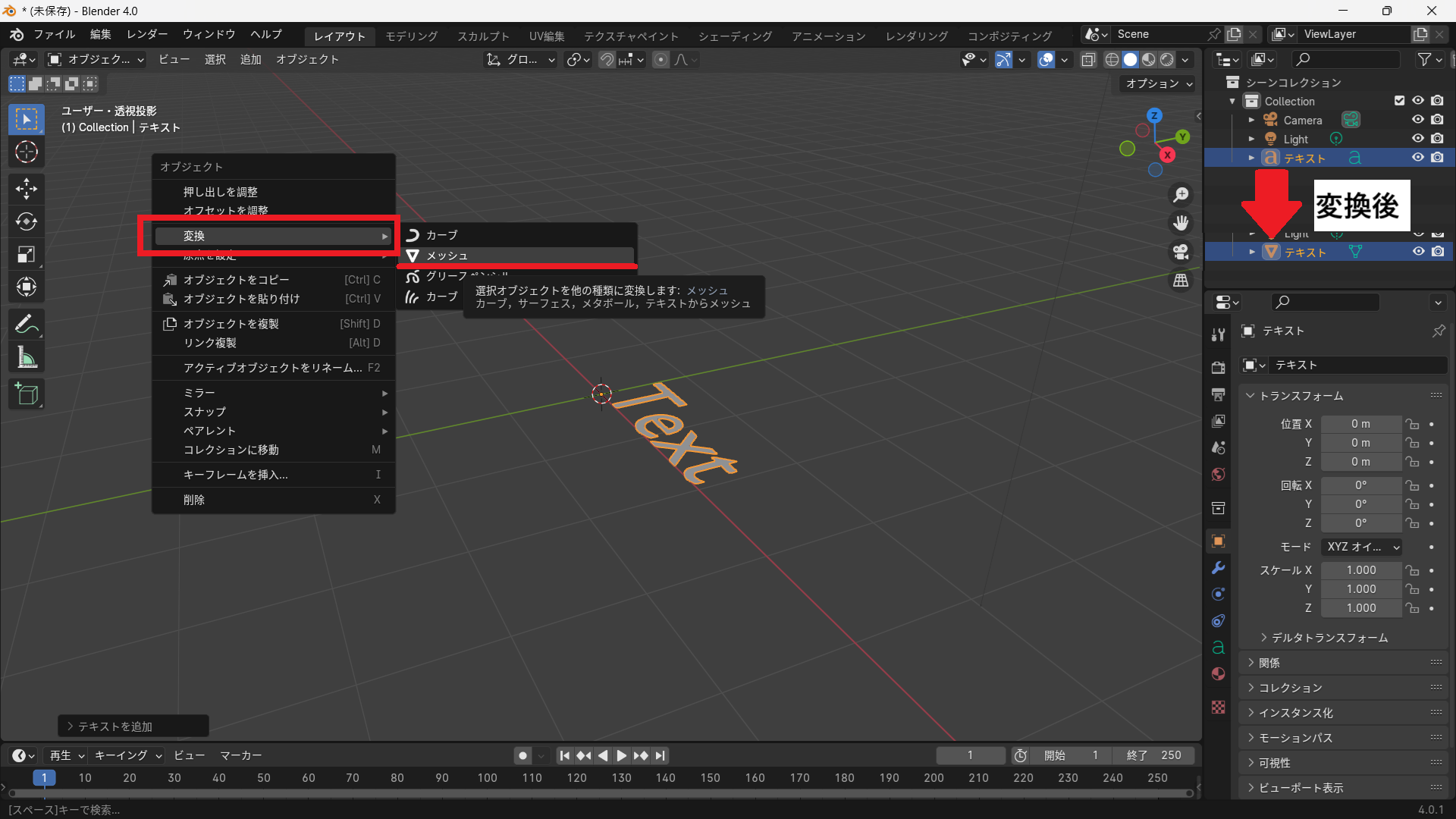The width and height of the screenshot is (1456, 819).
Task: Click the 3D Cursor tool
Action: (27, 152)
